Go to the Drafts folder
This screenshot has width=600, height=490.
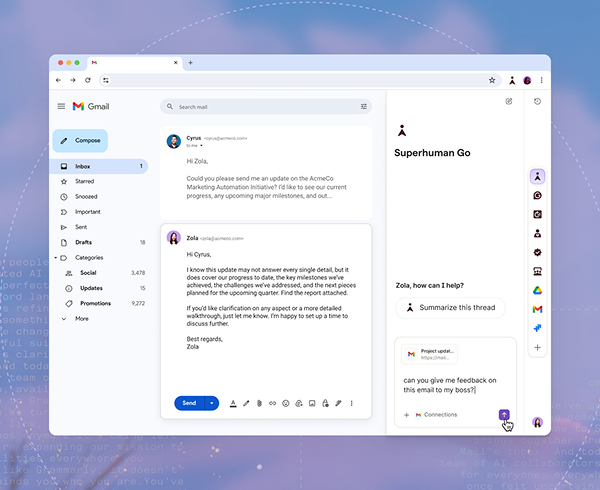click(x=83, y=242)
